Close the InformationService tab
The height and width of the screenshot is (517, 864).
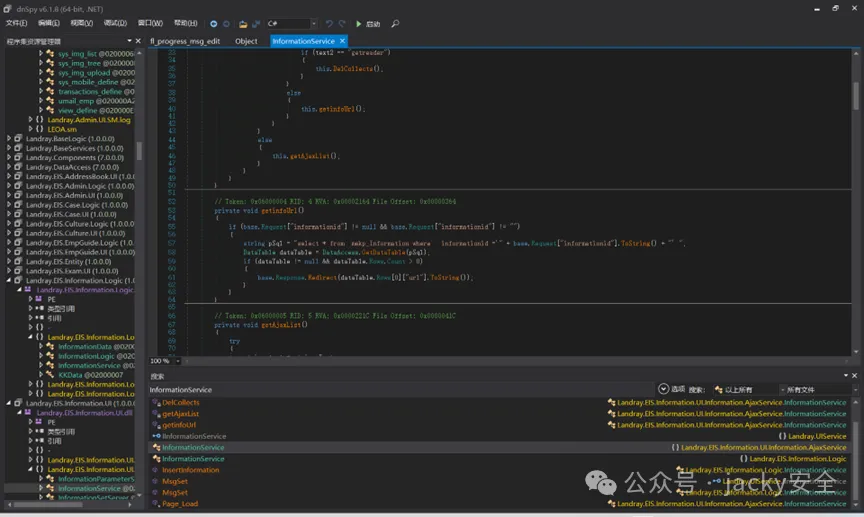tap(342, 41)
